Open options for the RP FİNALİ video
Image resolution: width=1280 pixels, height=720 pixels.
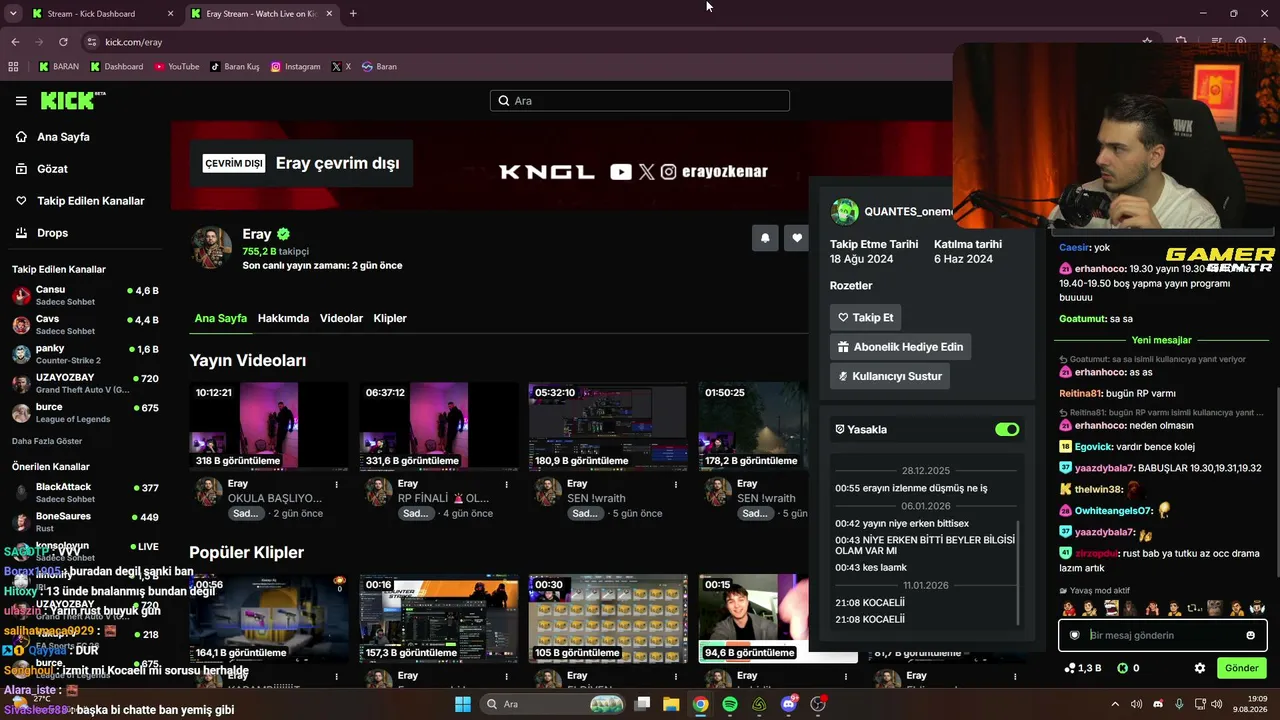click(506, 485)
